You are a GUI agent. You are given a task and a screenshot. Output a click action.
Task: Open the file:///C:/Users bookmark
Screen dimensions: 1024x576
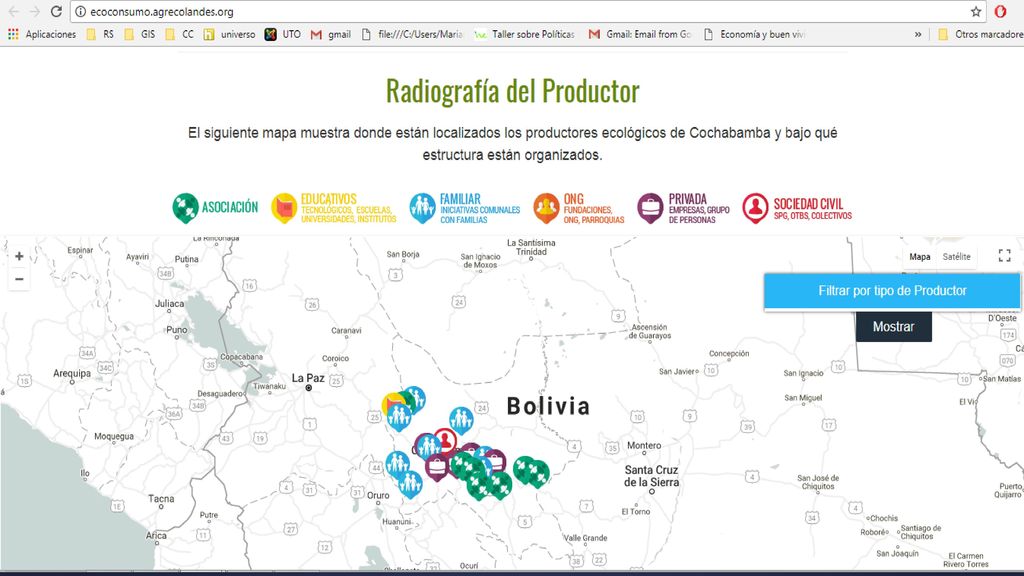click(x=412, y=35)
